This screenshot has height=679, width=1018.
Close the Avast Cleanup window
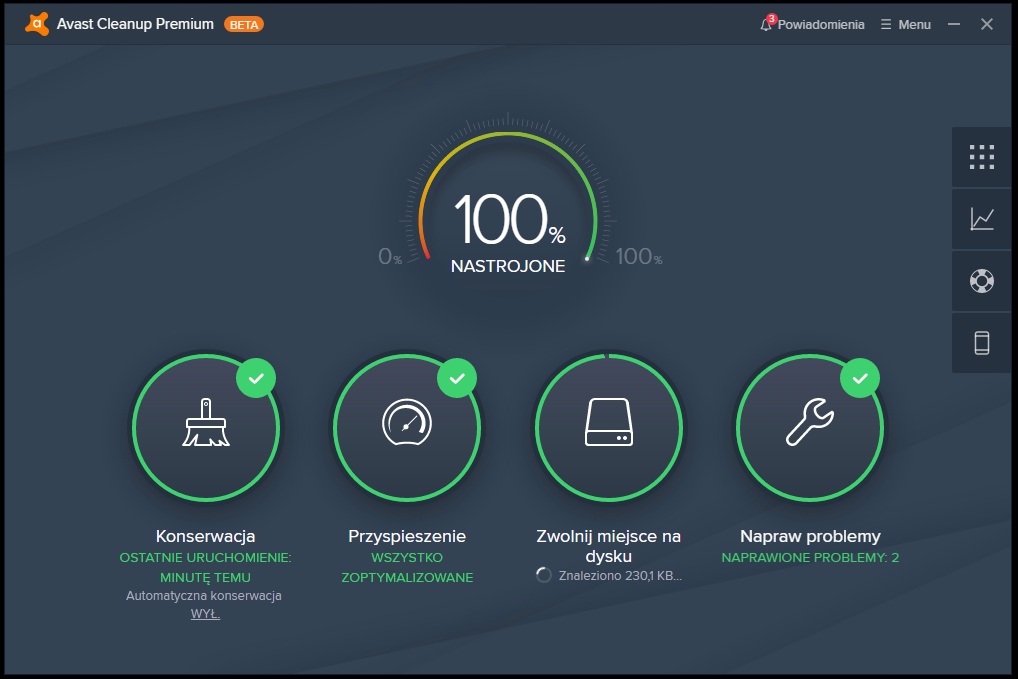coord(987,24)
